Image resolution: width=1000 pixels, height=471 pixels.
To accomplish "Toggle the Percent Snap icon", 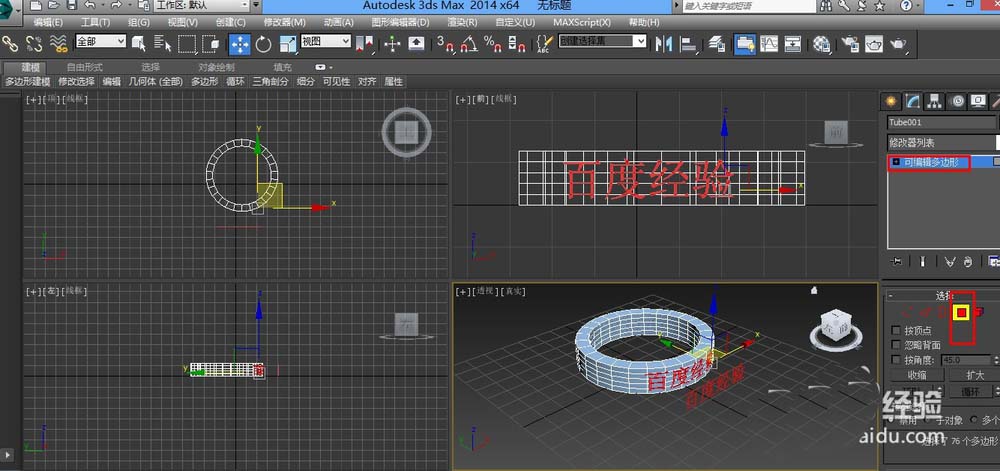I will pyautogui.click(x=493, y=43).
